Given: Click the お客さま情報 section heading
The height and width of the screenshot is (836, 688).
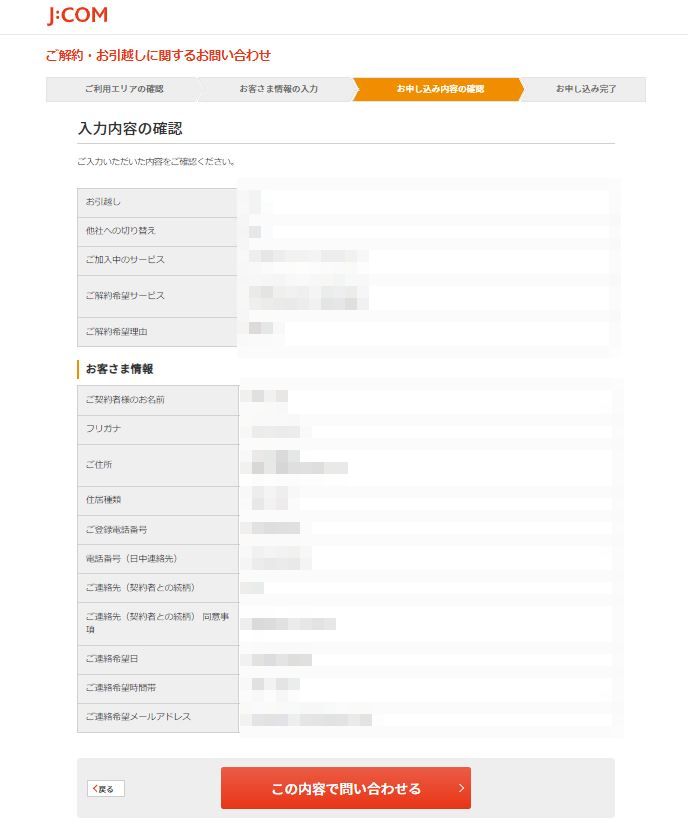Looking at the screenshot, I should 119,369.
